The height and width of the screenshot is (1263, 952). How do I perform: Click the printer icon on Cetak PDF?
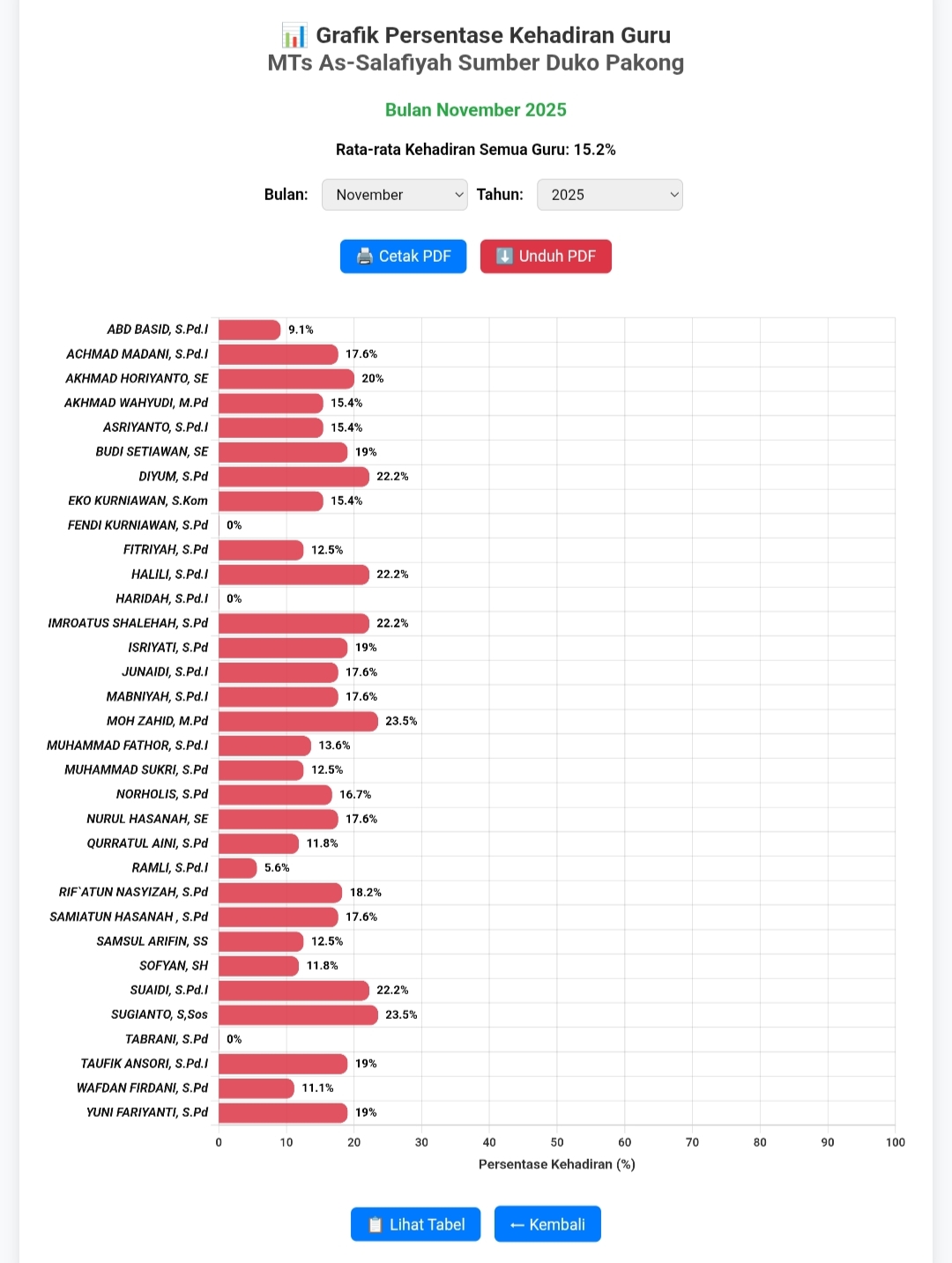[365, 256]
